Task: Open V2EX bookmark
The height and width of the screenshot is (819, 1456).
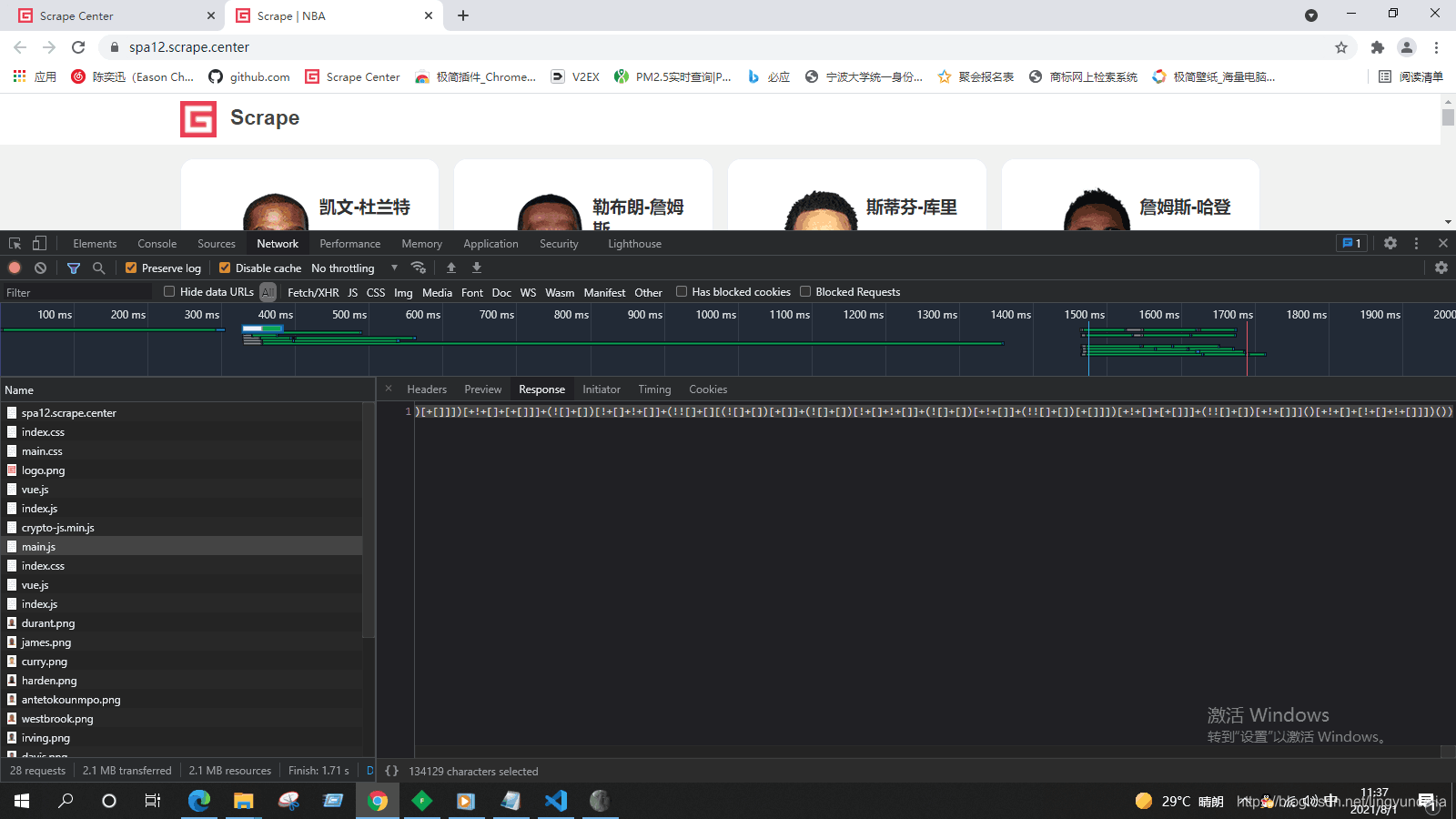Action: coord(575,76)
